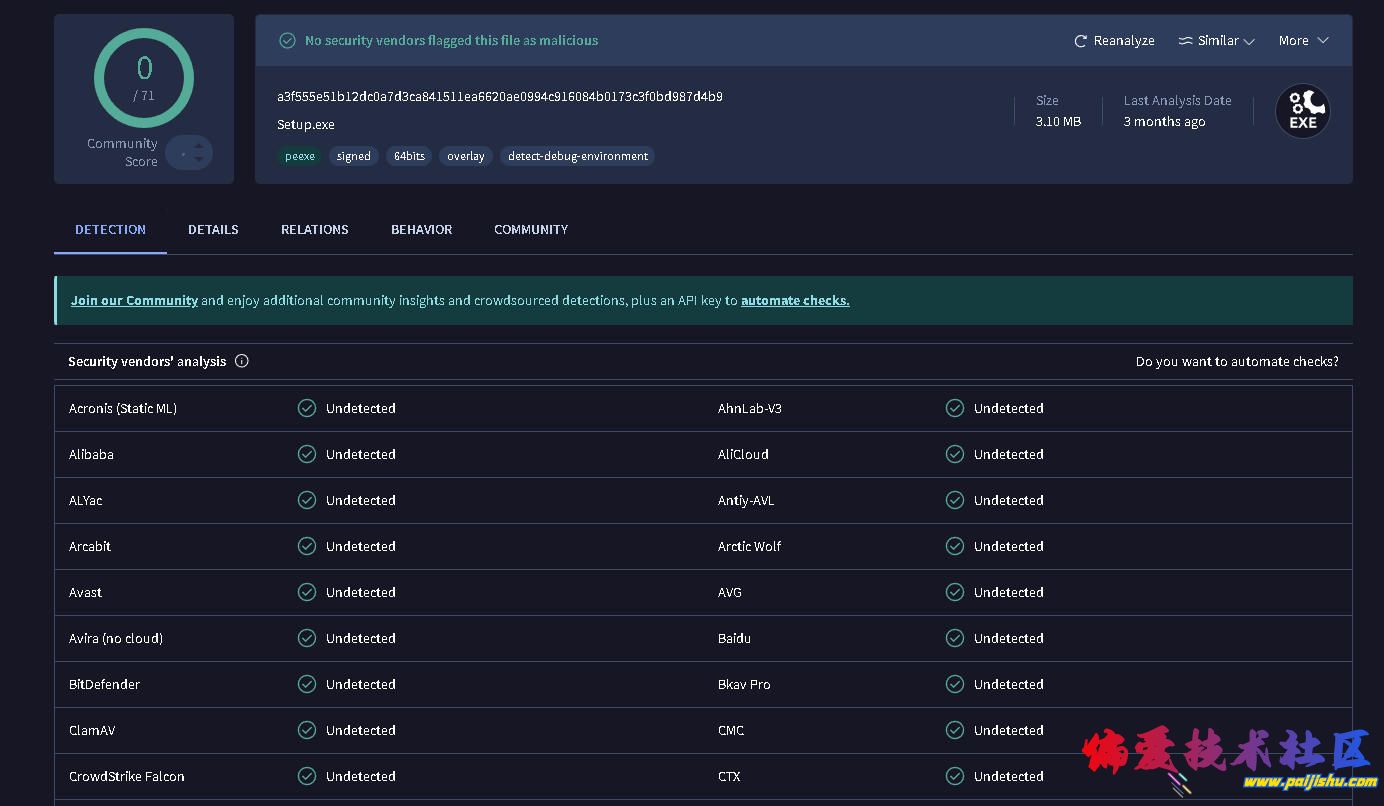Click the 0/71 detection score circle
1384x806 pixels.
point(144,78)
